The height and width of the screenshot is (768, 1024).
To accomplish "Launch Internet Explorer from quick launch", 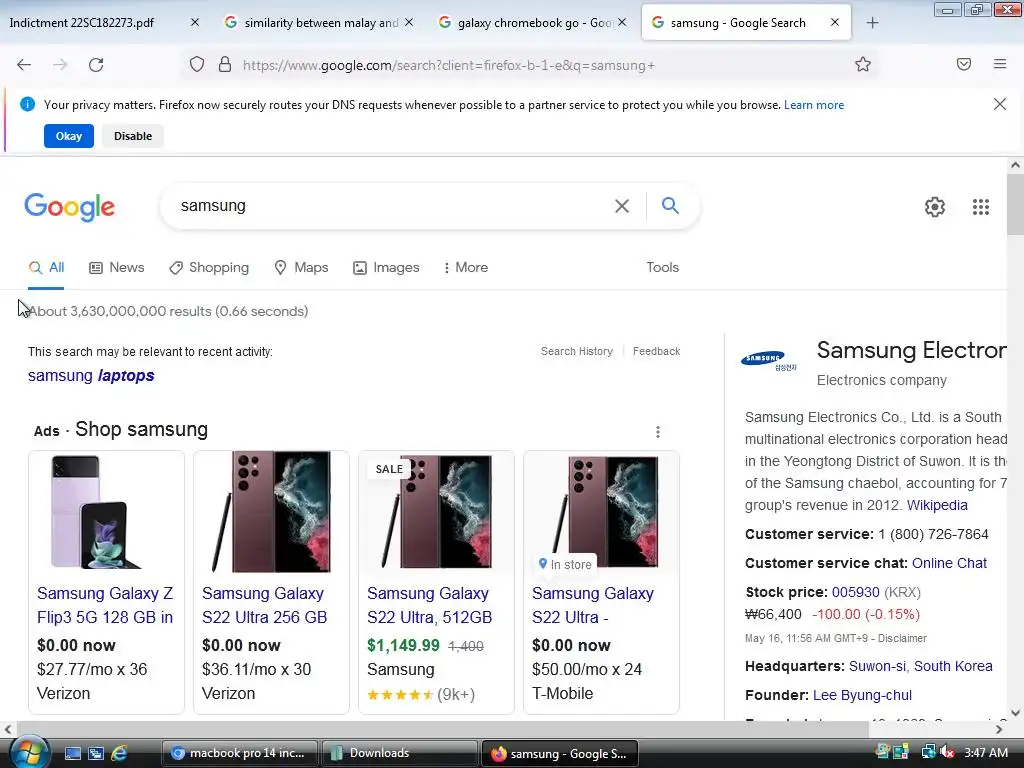I will coord(119,753).
